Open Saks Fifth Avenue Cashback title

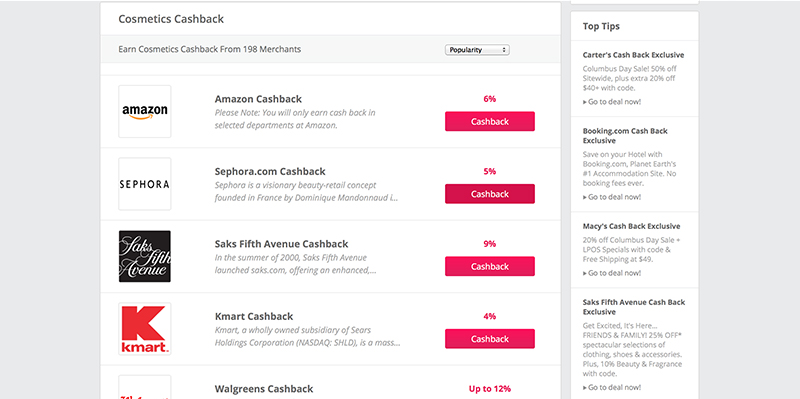click(x=282, y=244)
